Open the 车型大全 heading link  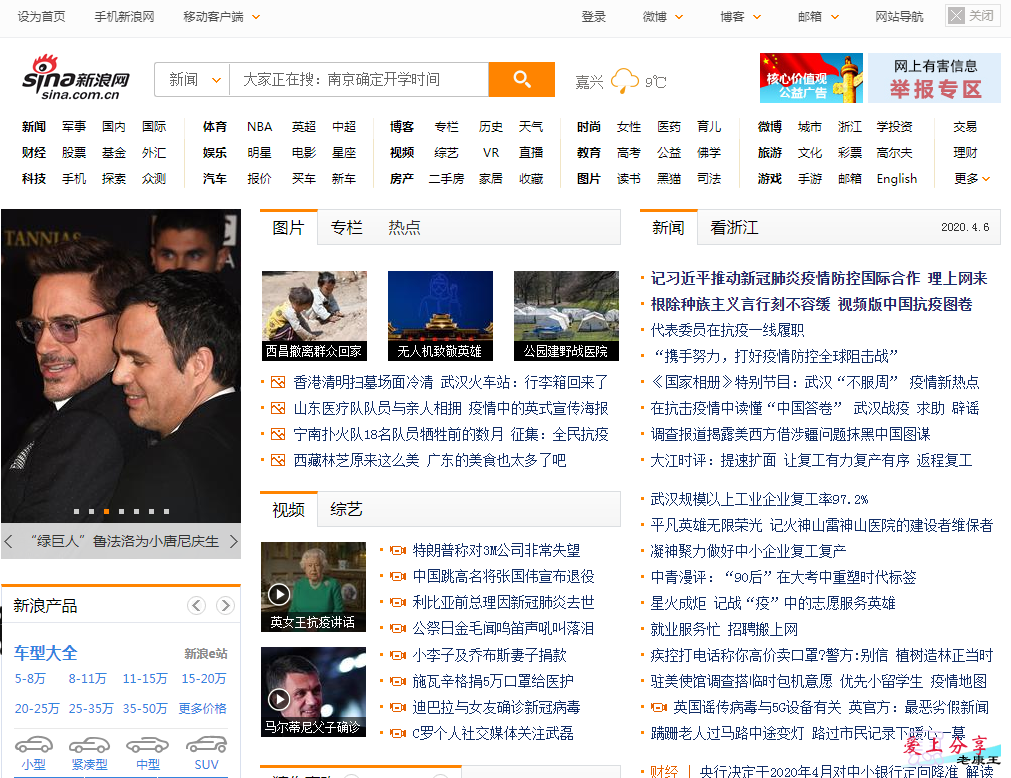[x=46, y=653]
